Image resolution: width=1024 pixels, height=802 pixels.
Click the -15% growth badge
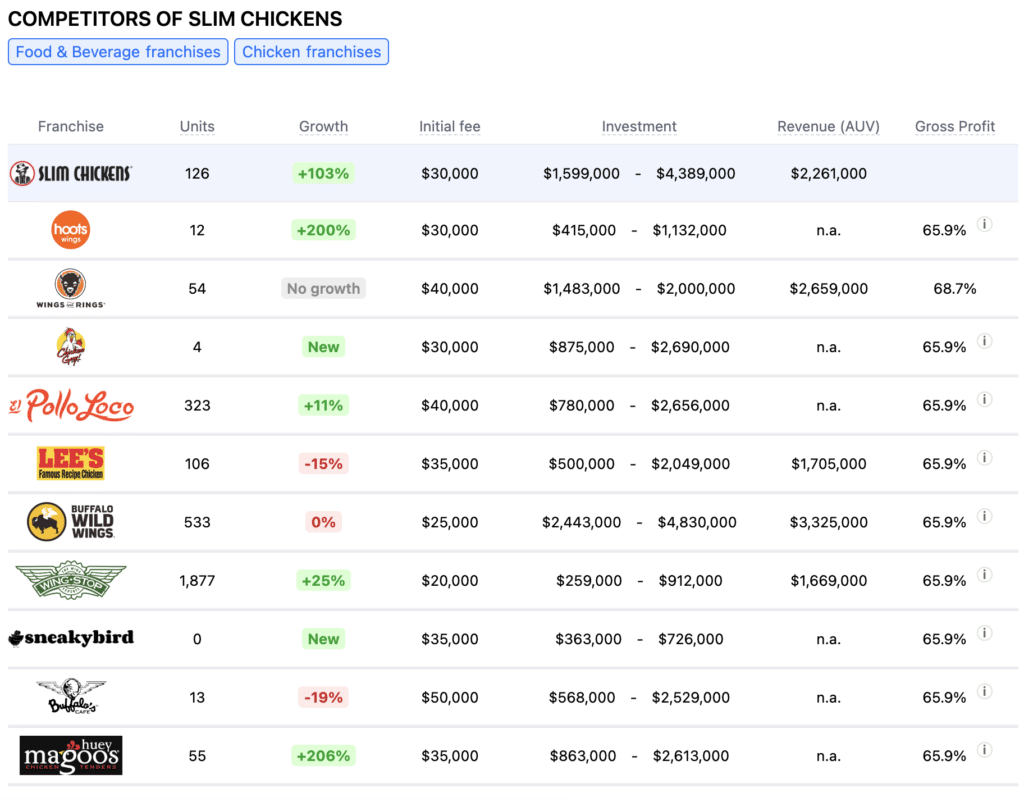click(x=323, y=464)
